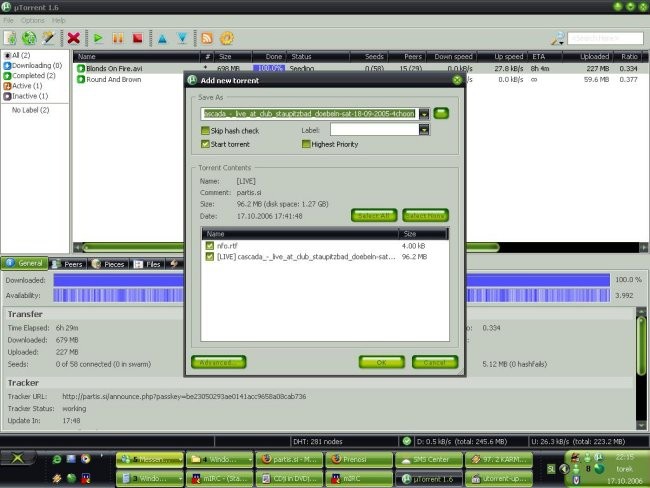Close the Add new torrent dialog

[x=457, y=80]
